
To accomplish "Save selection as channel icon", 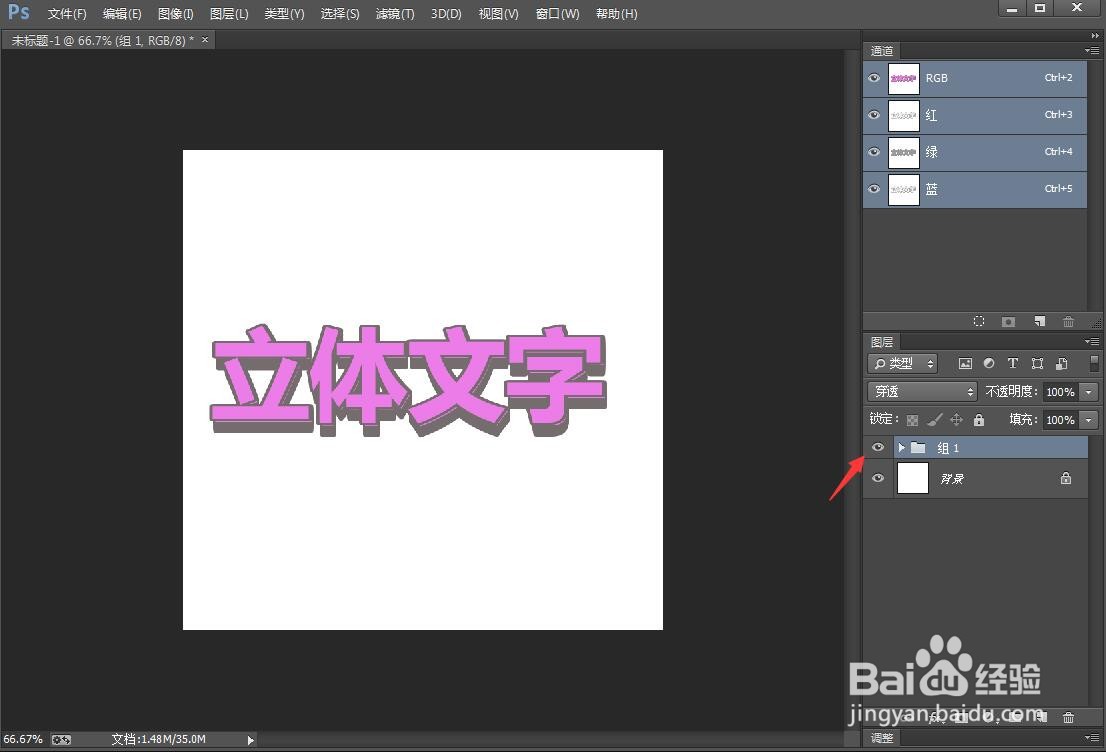I will (x=1009, y=322).
